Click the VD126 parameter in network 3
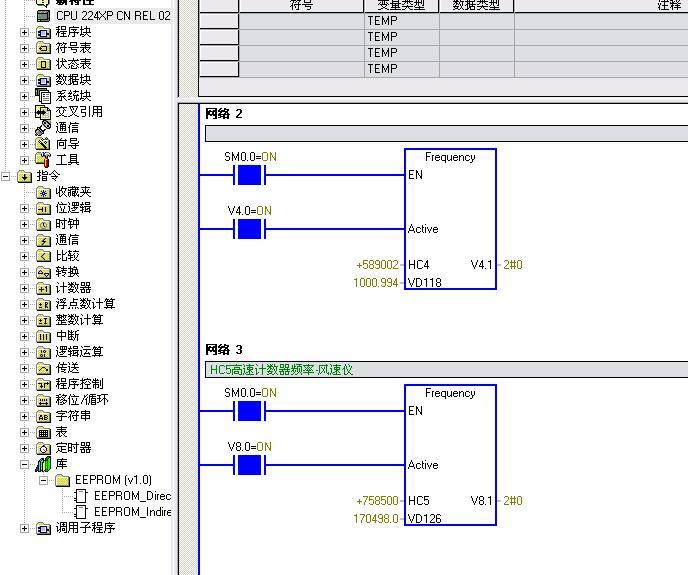 (x=424, y=519)
